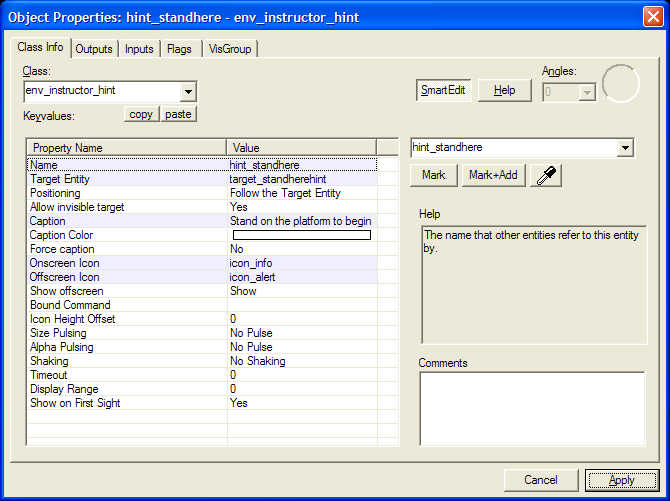Click the icon_info value
670x501 pixels.
[x=250, y=263]
